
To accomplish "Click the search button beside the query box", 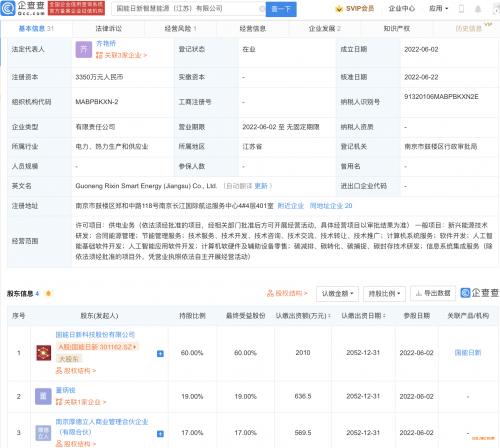I will coord(281,9).
